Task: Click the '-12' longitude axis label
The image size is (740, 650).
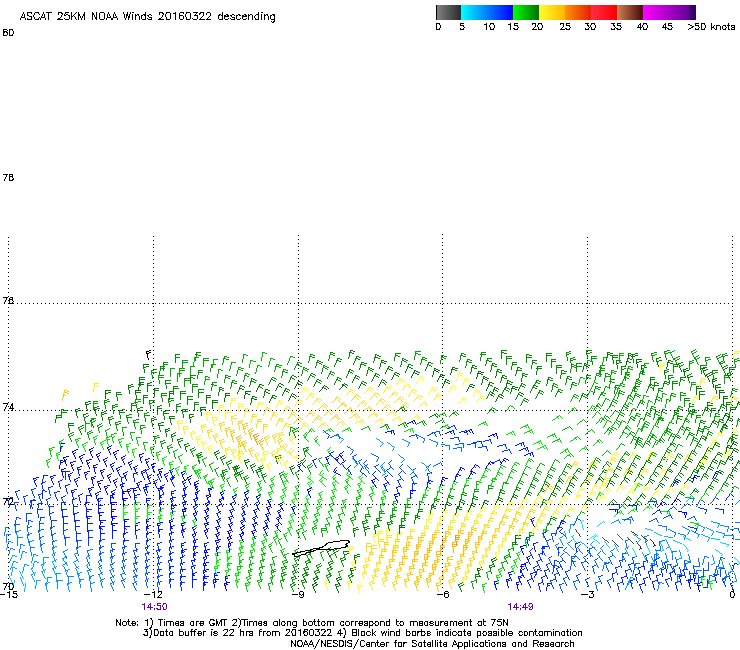Action: (x=153, y=594)
